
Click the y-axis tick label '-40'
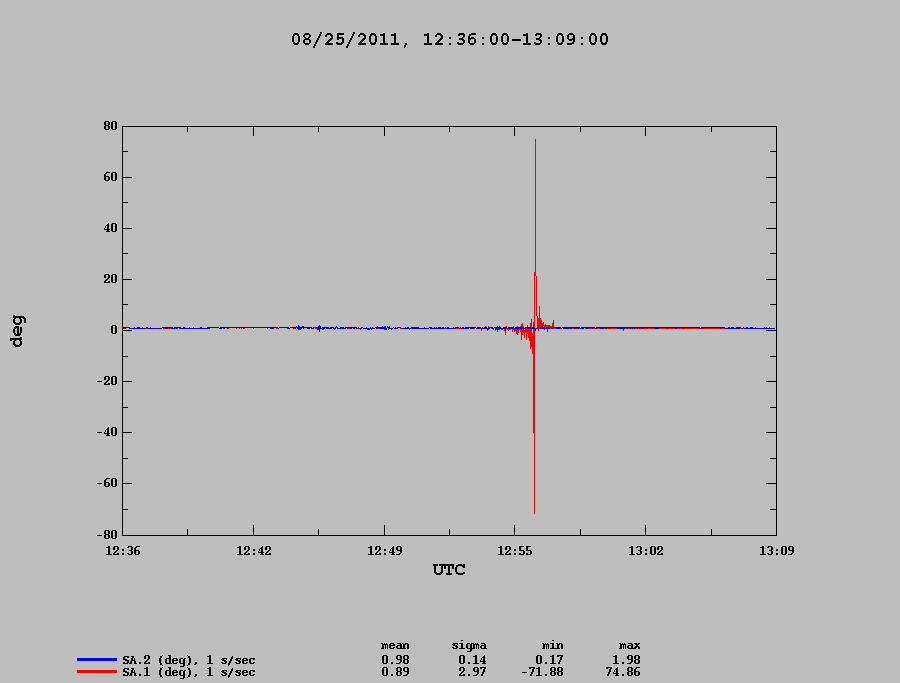click(107, 432)
